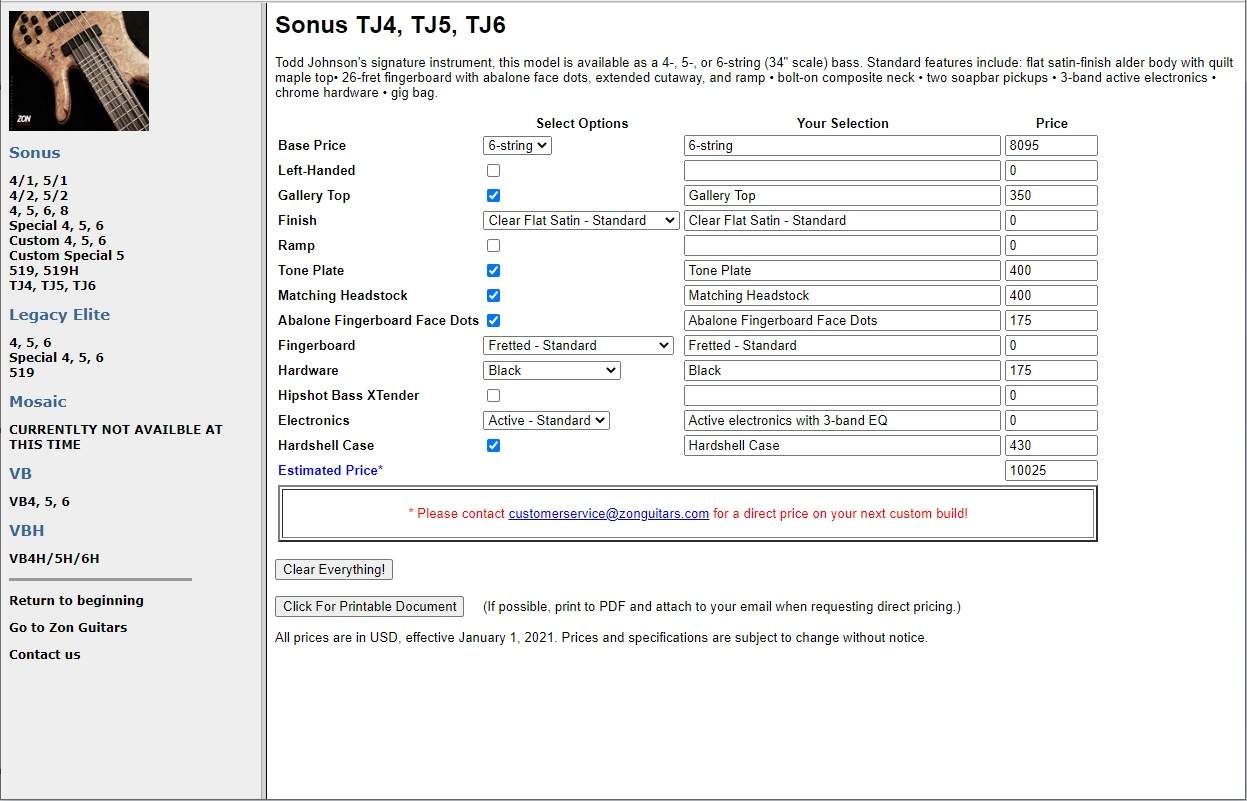Screen dimensions: 1247x801
Task: Click the Gallery Top price field 350
Action: [1051, 195]
